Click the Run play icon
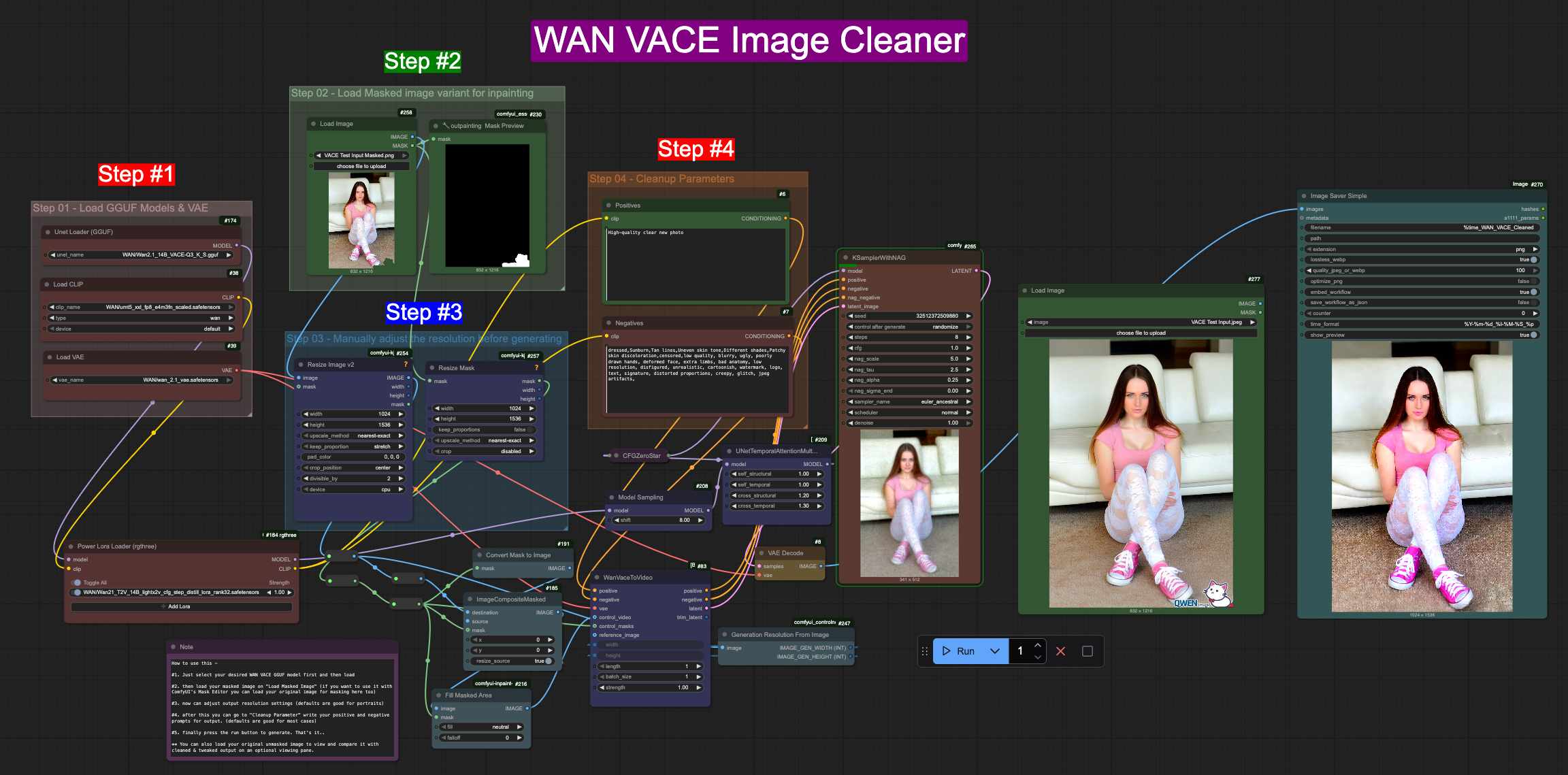This screenshot has height=775, width=1568. pos(946,651)
